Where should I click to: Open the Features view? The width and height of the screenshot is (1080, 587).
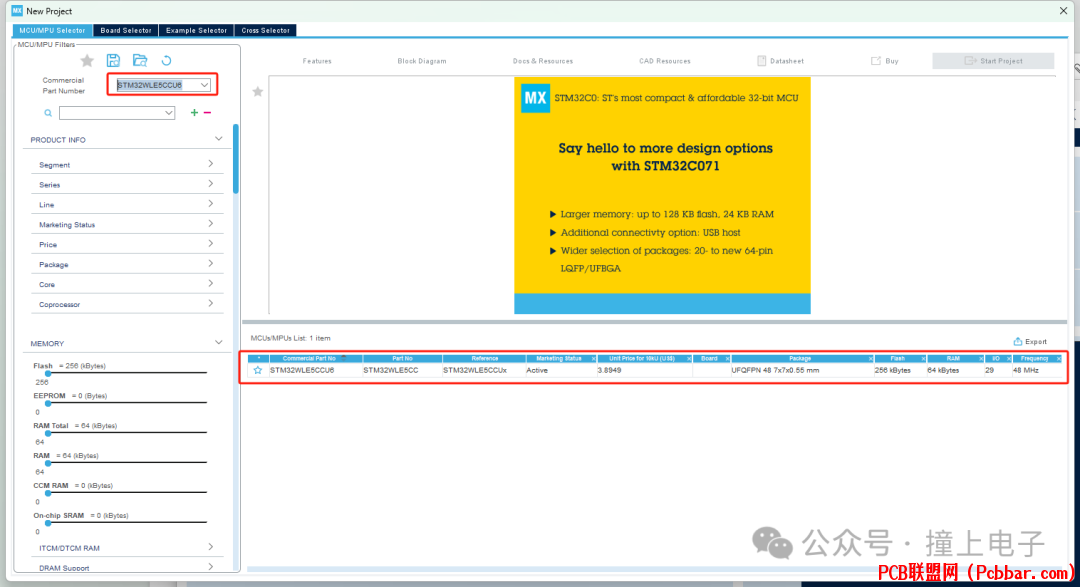pyautogui.click(x=317, y=61)
